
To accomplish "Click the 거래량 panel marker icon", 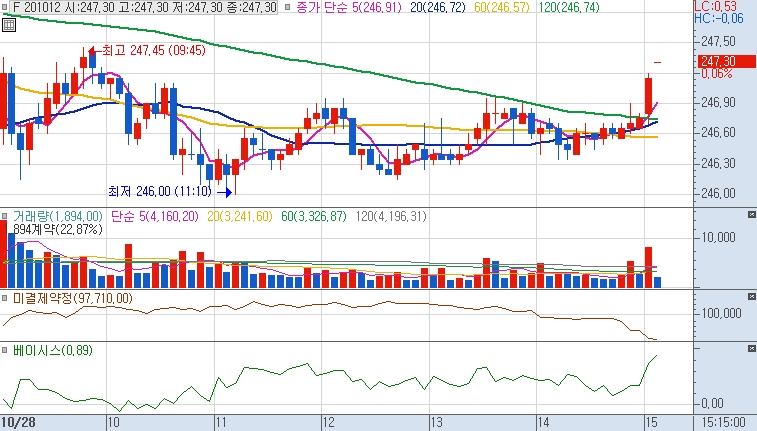I will 6,216.
